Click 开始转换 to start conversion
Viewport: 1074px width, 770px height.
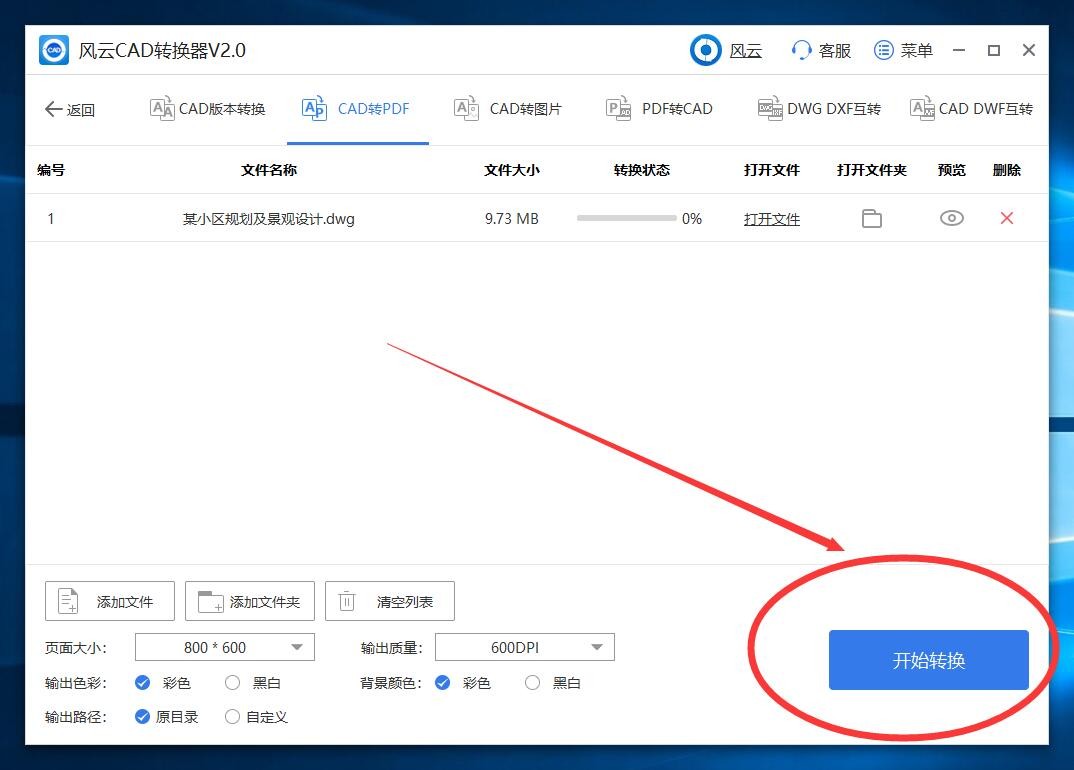click(x=928, y=660)
